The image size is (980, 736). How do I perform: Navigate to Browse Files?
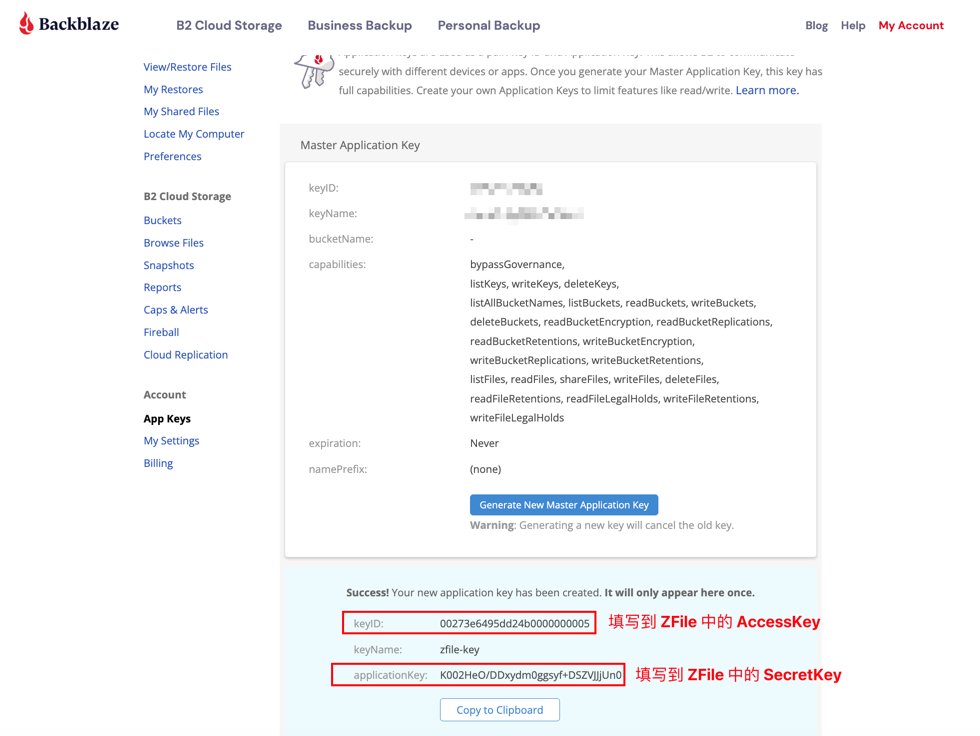click(x=173, y=243)
